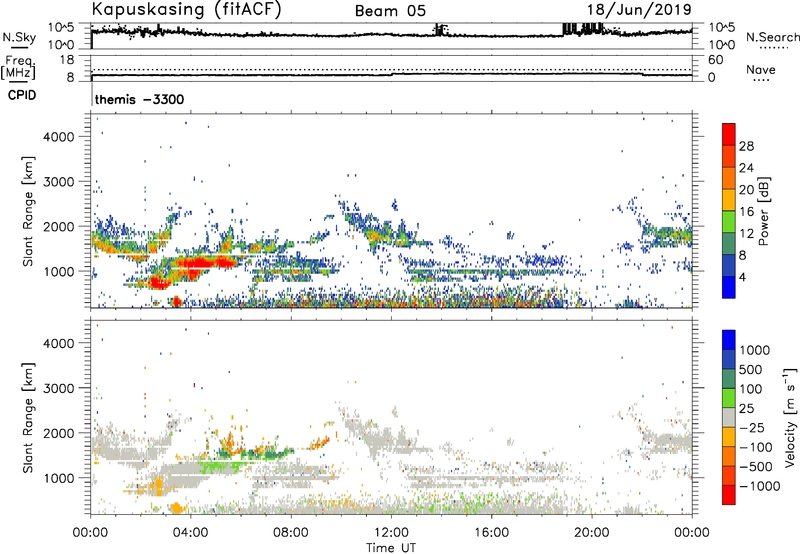Pick the Power colorbar segment between 16 and 20
800x554 pixels.
(x=729, y=199)
